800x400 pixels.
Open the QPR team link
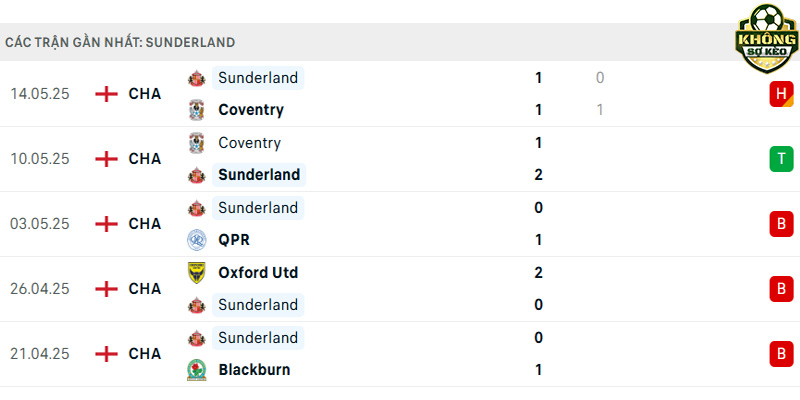(x=234, y=240)
